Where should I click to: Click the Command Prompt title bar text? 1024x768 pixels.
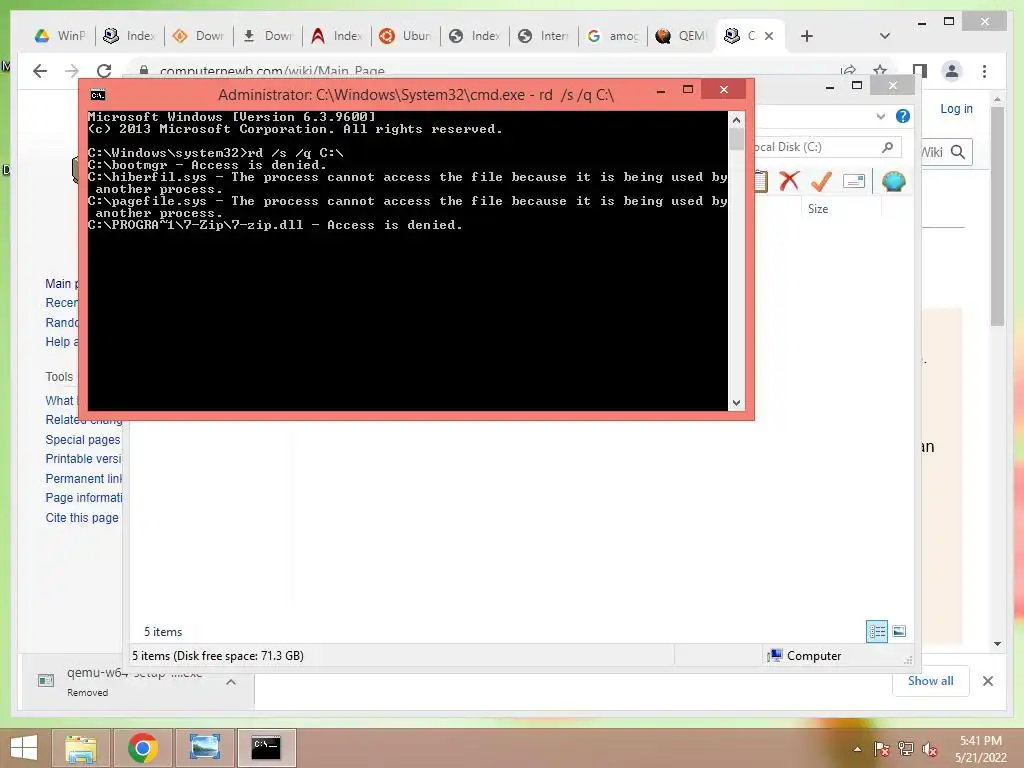pos(415,95)
